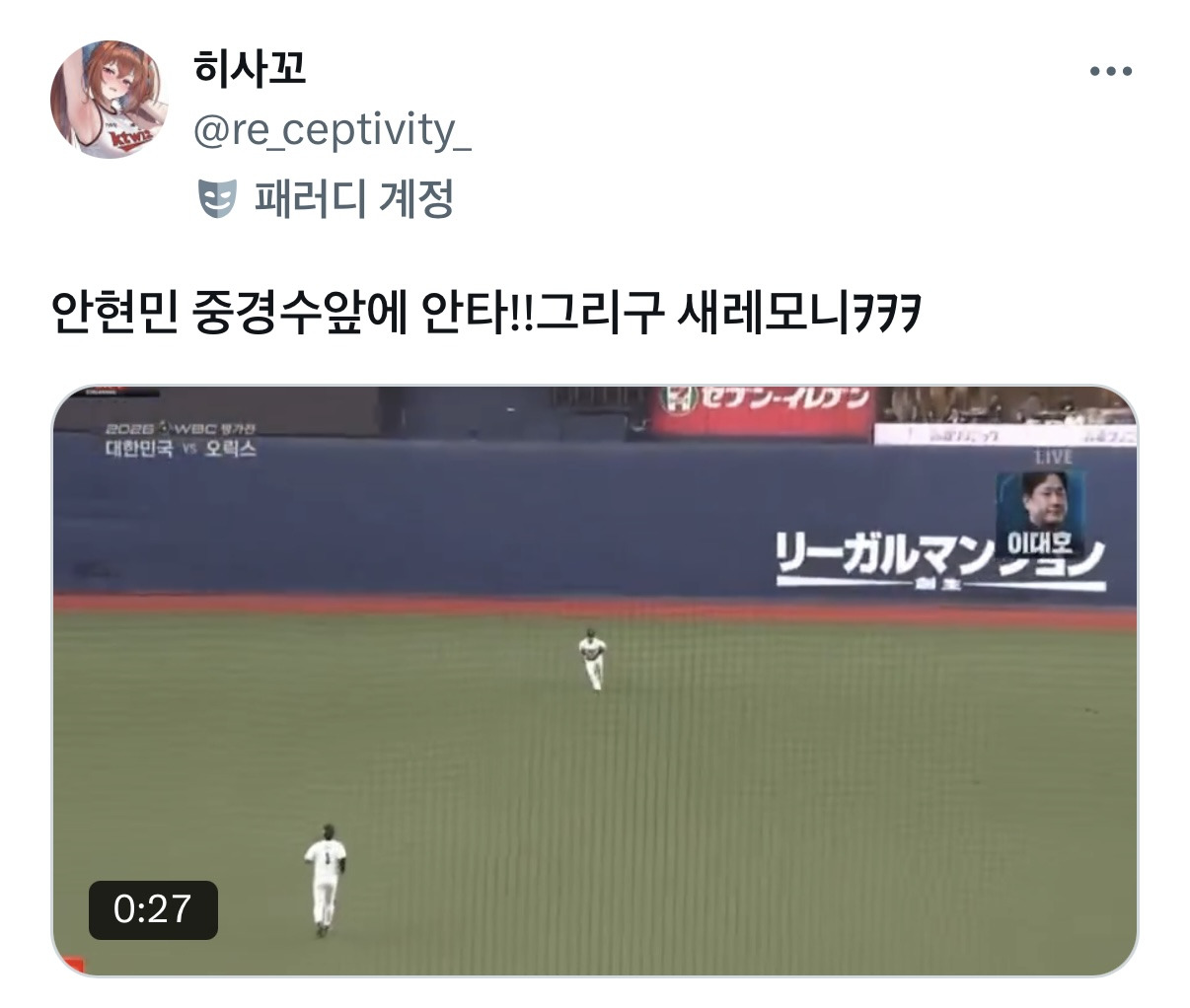1190x1008 pixels.
Task: Click the tweet text about 안현민
Action: (486, 314)
